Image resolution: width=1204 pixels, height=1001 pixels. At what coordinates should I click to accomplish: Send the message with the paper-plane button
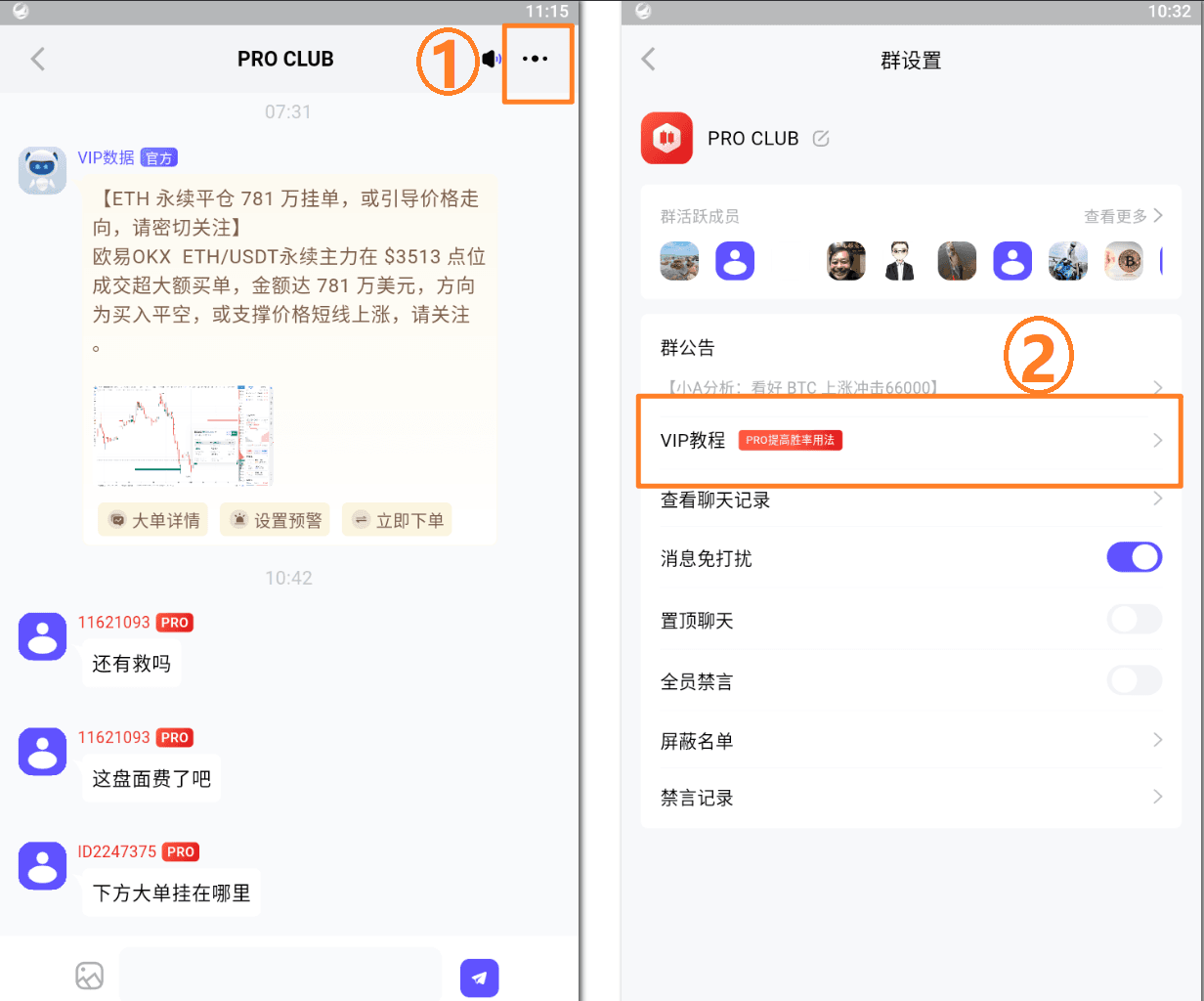point(479,977)
